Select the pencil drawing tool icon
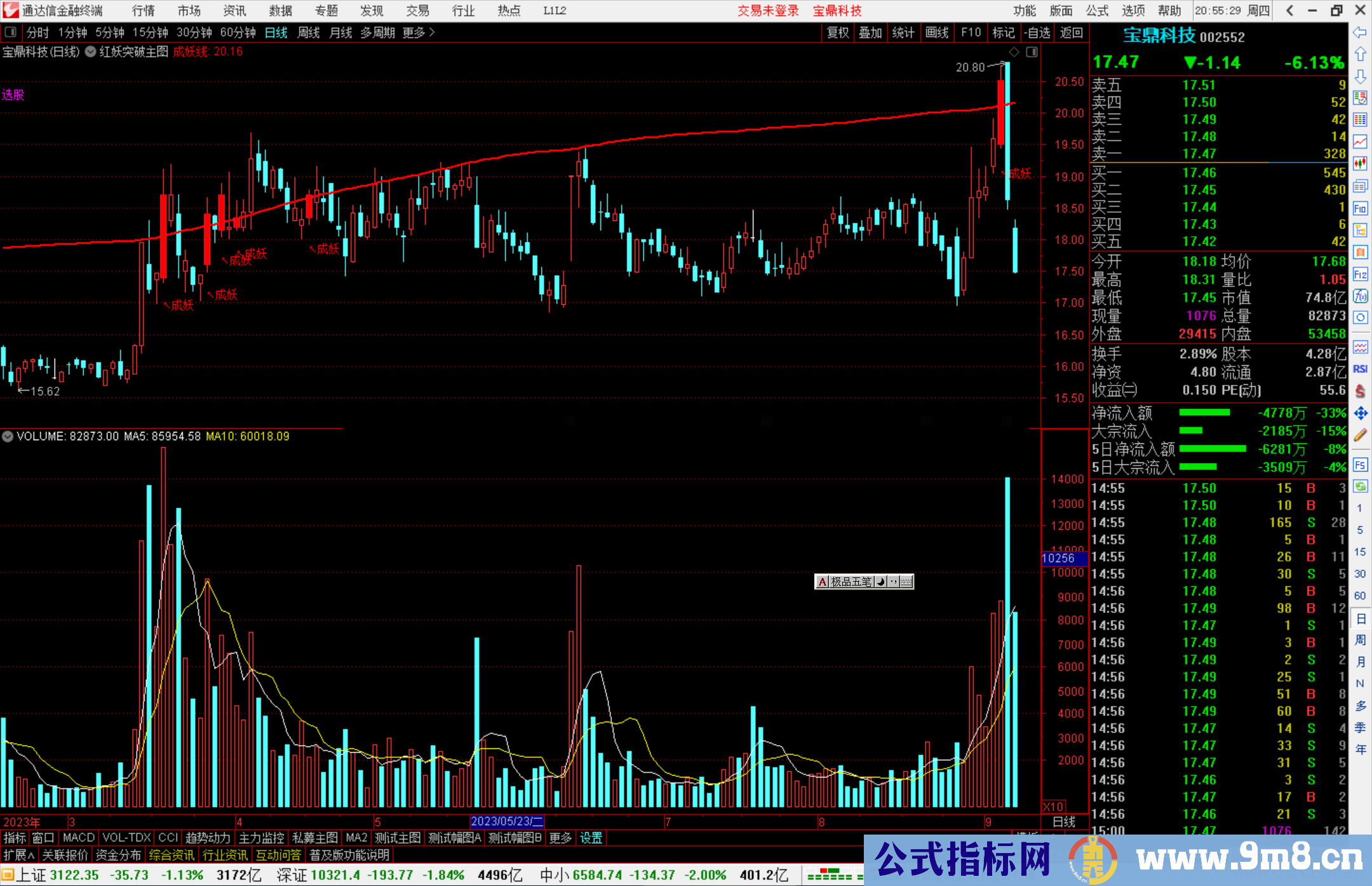1372x886 pixels. (1360, 436)
